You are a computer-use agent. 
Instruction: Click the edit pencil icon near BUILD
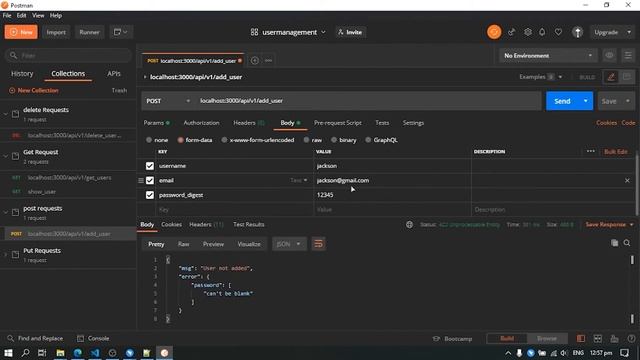tap(611, 77)
